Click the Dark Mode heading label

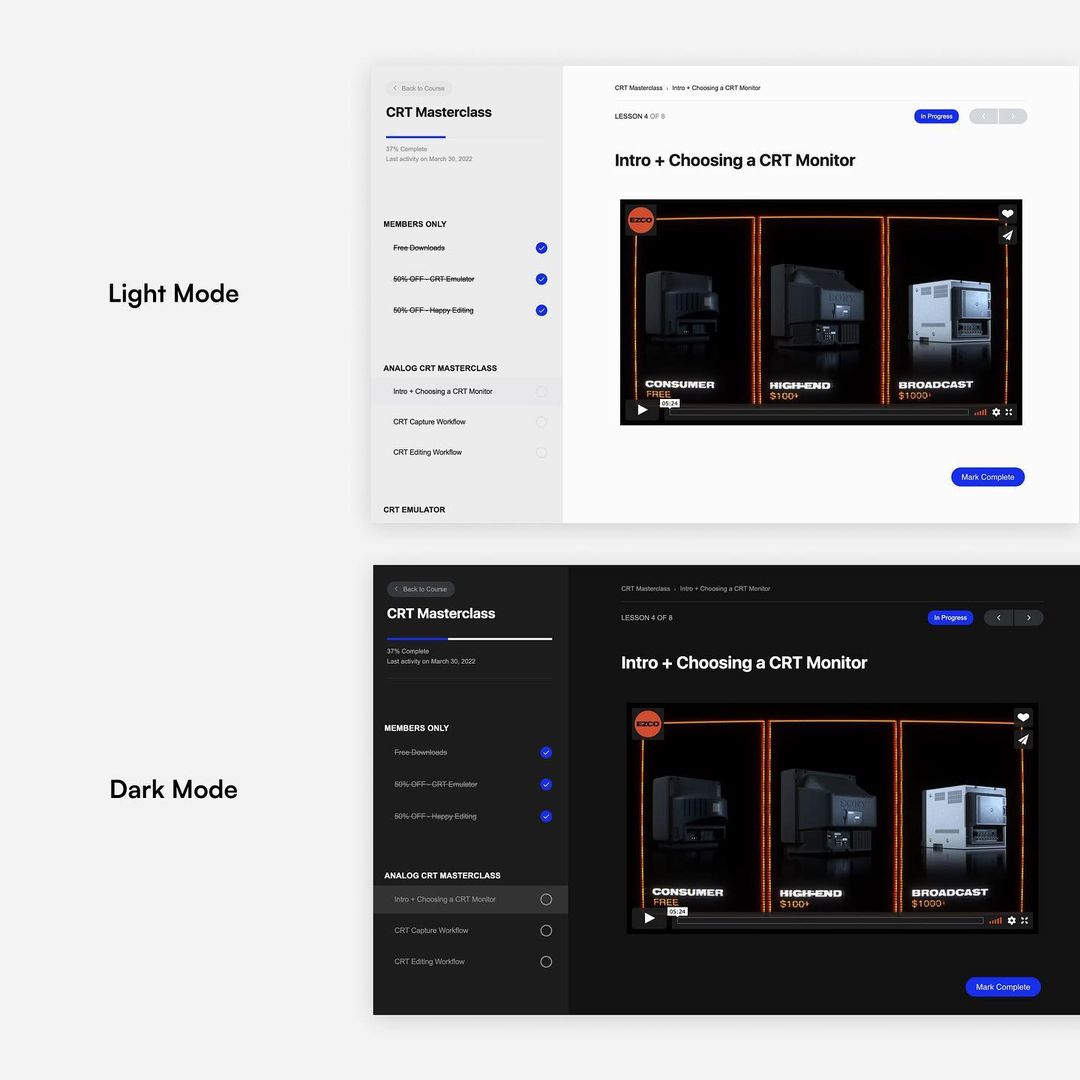point(174,789)
